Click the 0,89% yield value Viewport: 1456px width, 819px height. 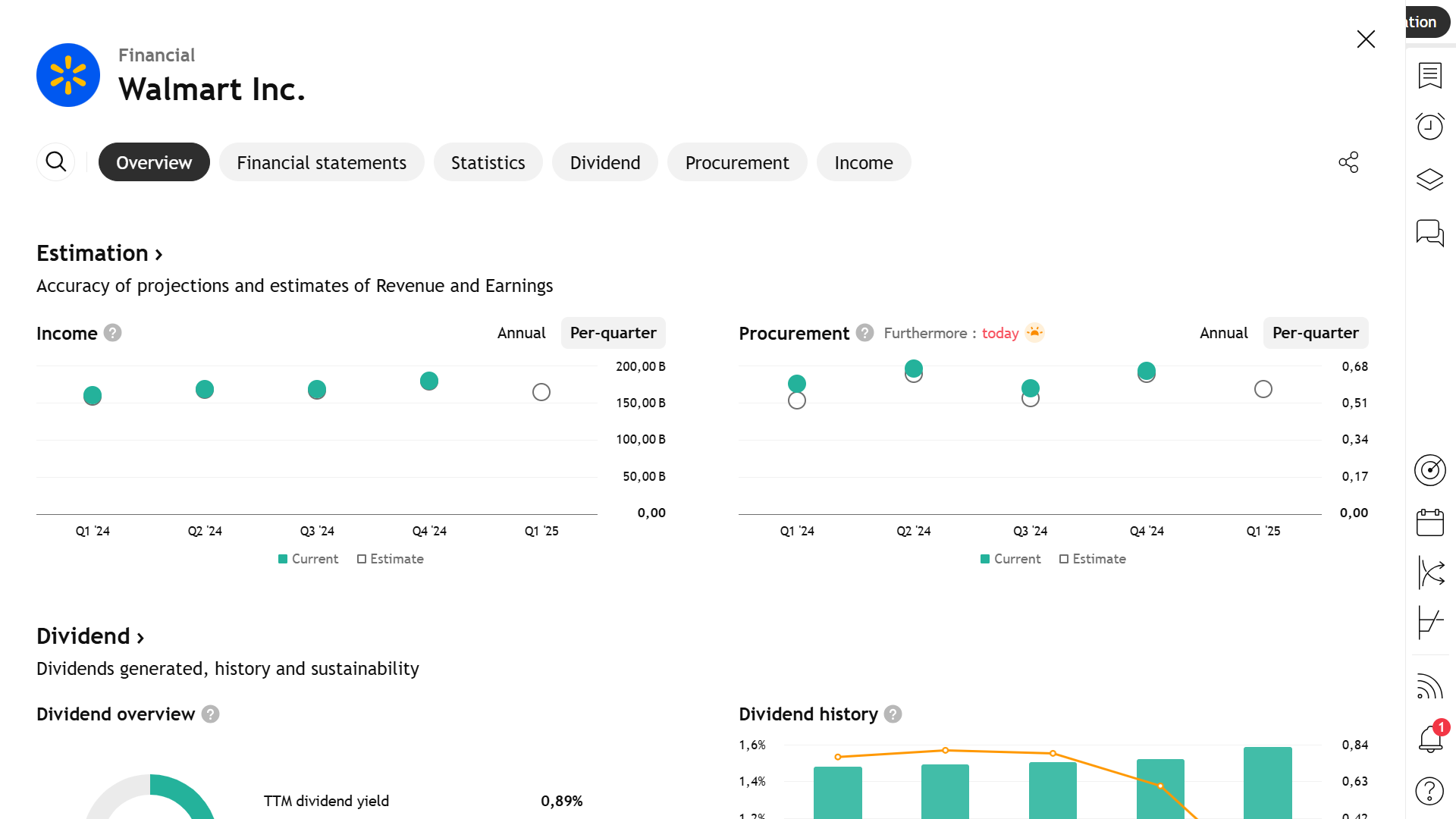(562, 801)
